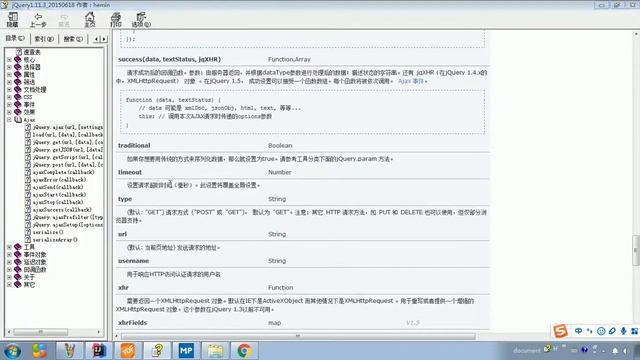640x360 pixels.
Task: Click the Sogou input method S logo
Action: pos(560,331)
